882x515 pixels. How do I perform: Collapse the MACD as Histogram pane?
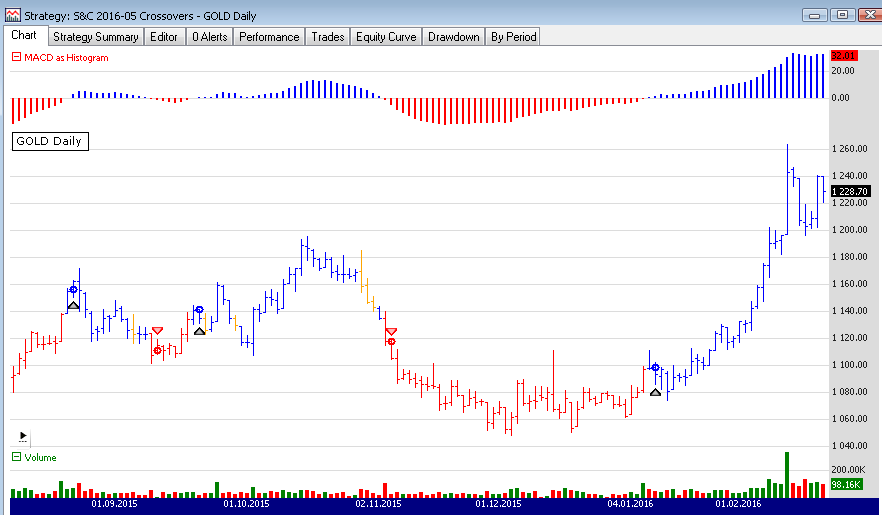15,58
